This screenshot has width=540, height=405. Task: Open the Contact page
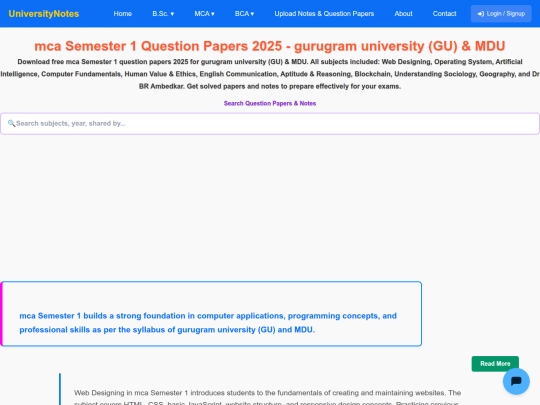(x=444, y=14)
